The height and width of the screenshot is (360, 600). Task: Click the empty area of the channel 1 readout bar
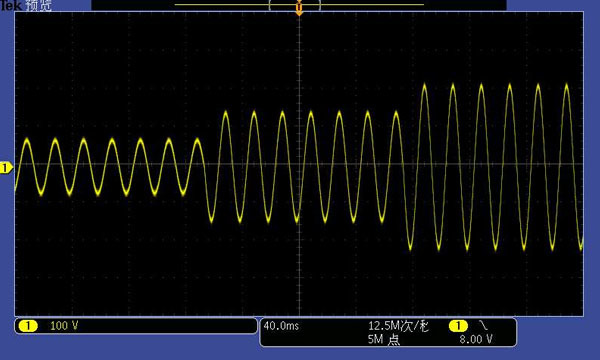[166, 326]
